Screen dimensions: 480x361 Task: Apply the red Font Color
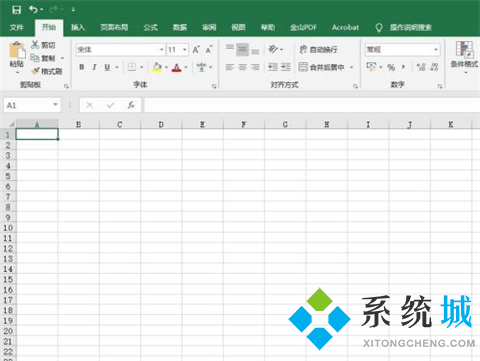tap(177, 68)
